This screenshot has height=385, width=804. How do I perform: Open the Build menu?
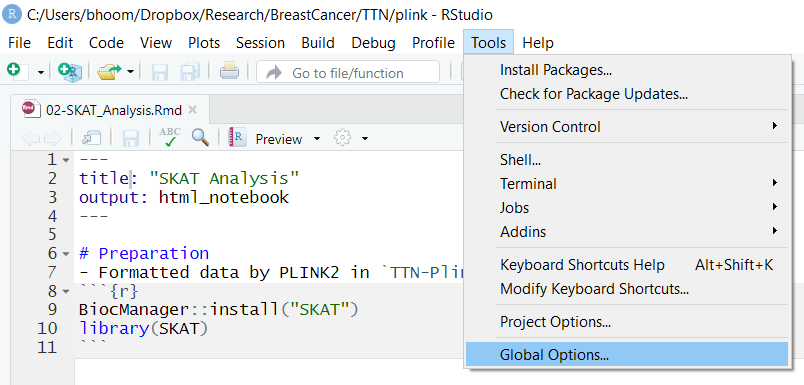[319, 43]
